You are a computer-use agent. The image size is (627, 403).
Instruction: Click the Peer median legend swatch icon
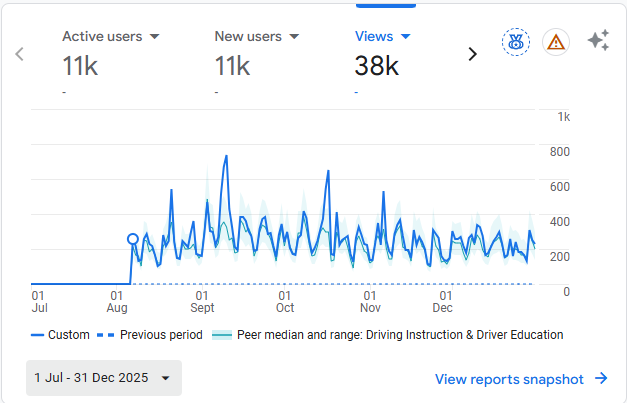[222, 335]
